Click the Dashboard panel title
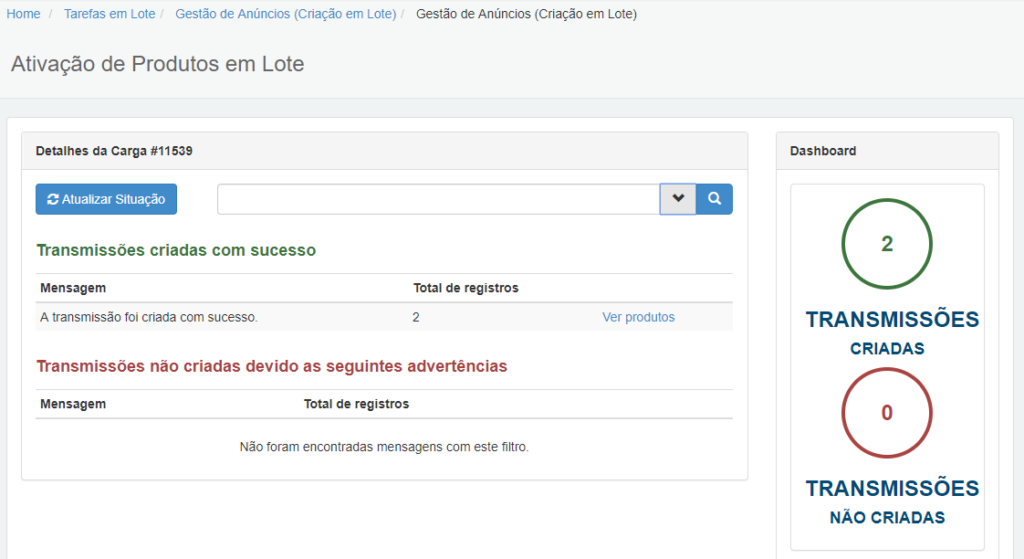1024x559 pixels. [823, 151]
